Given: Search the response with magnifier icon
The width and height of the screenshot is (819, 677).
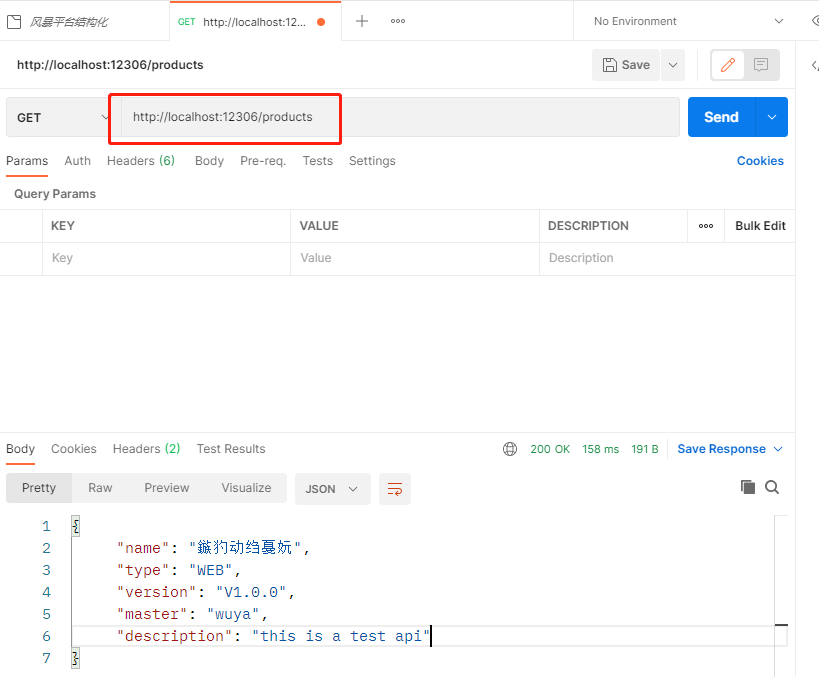Looking at the screenshot, I should pos(772,487).
